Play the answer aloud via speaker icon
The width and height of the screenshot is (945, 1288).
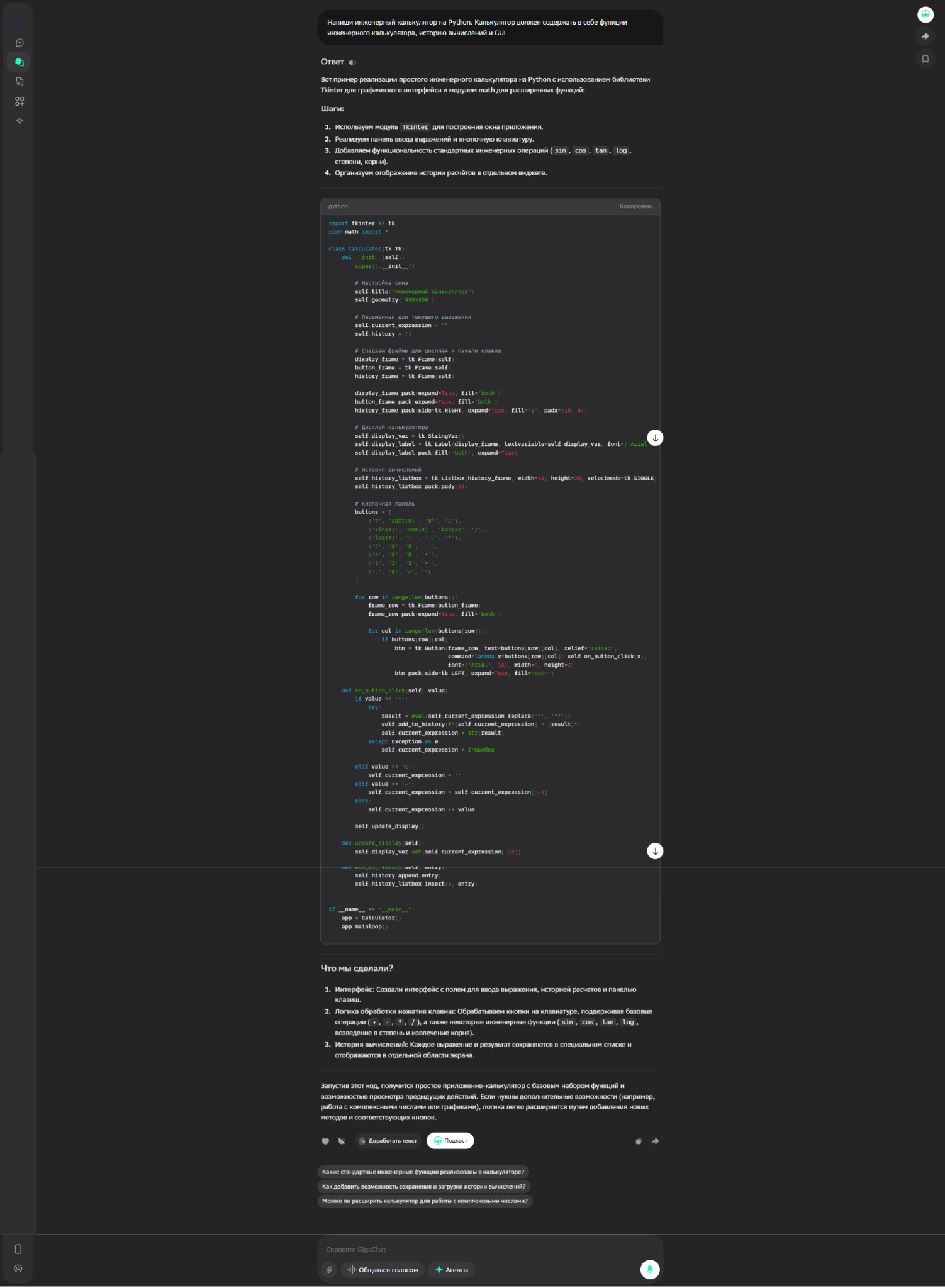pyautogui.click(x=352, y=62)
